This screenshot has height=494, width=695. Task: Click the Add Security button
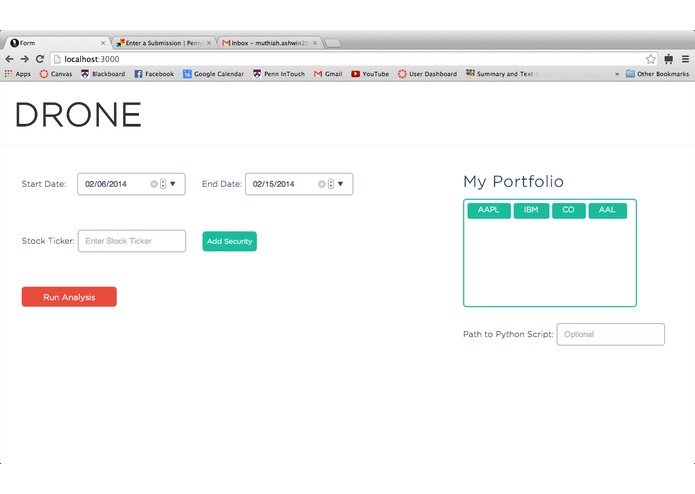coord(230,241)
